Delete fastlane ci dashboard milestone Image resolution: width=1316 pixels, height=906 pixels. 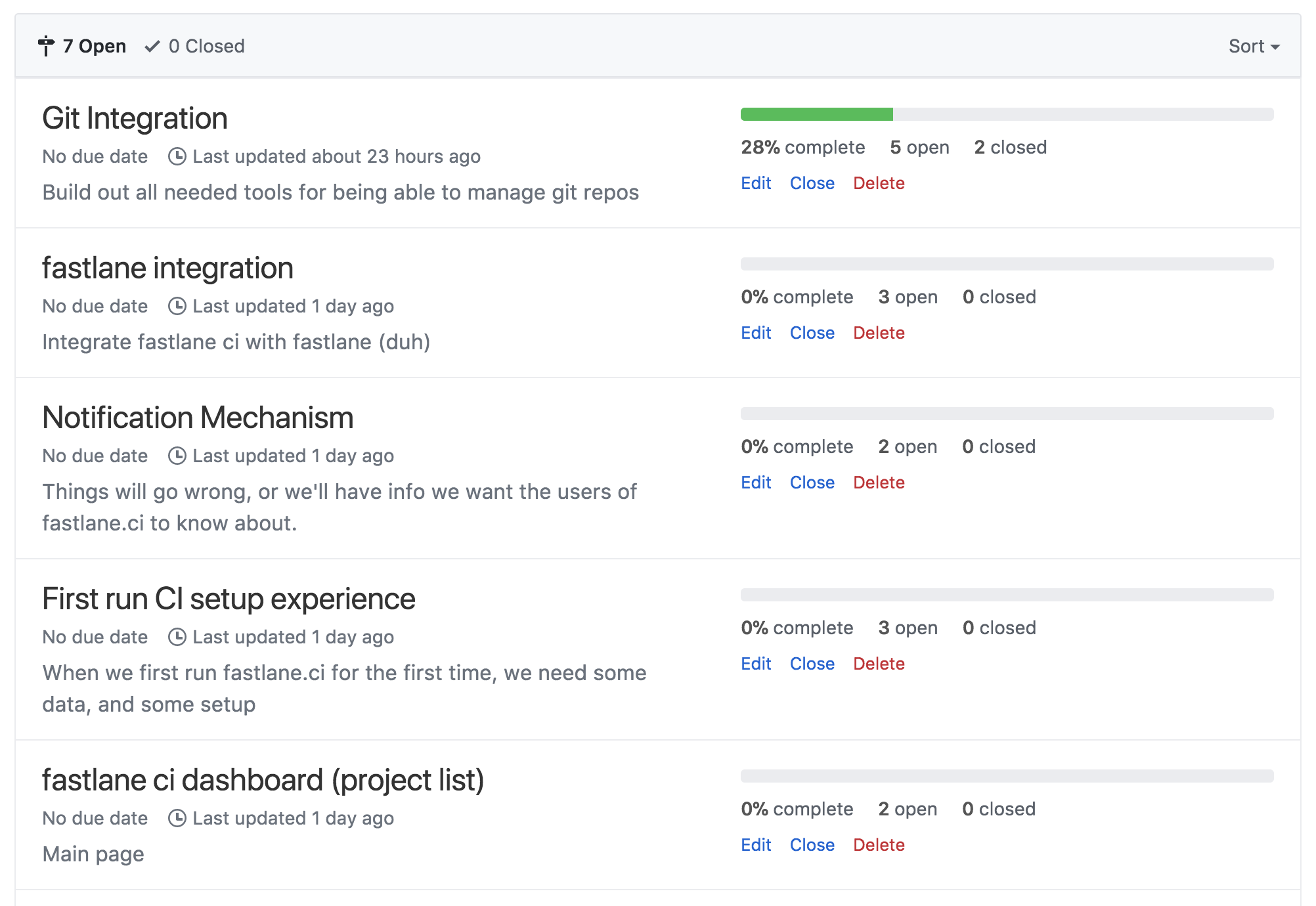coord(879,845)
